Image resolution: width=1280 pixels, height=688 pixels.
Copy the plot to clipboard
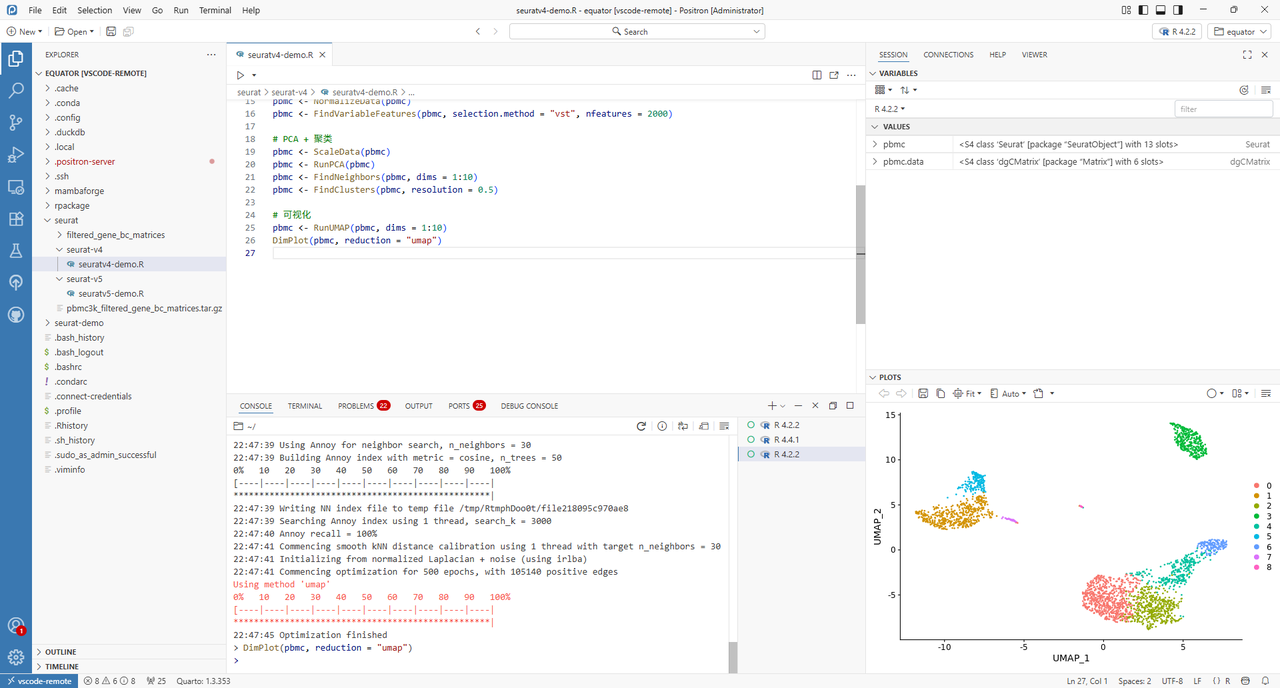[940, 394]
